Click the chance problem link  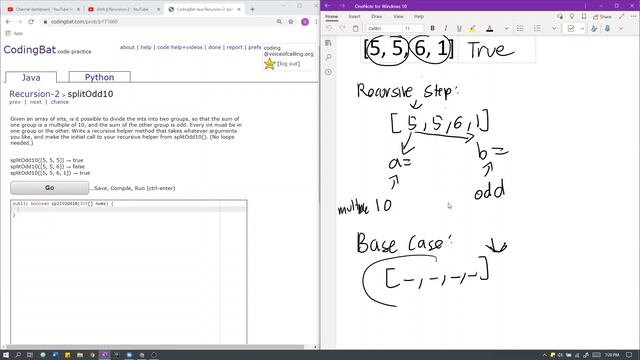pyautogui.click(x=60, y=102)
